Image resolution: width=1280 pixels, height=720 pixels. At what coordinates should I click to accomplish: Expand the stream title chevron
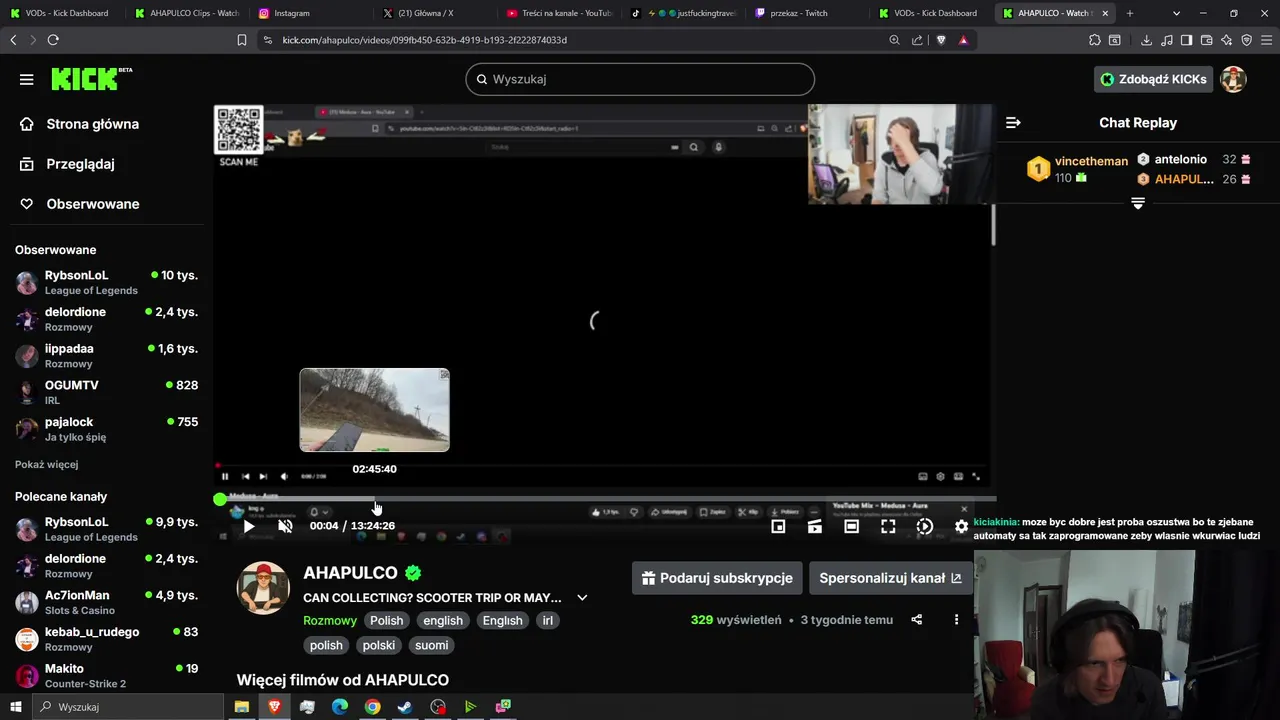coord(582,598)
